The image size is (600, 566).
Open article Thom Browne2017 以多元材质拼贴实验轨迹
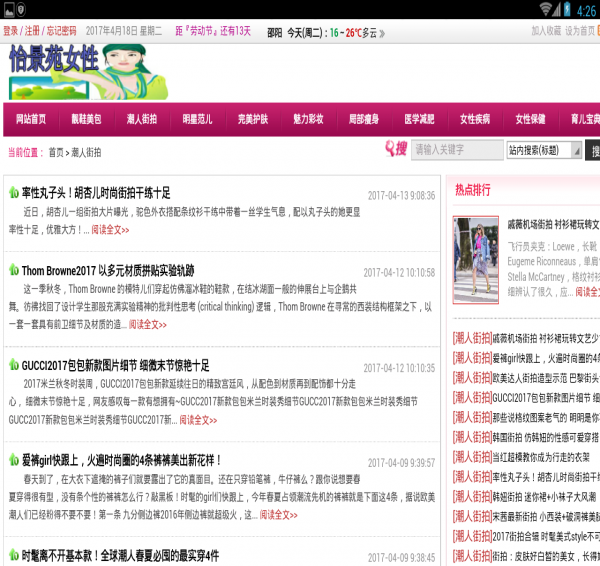coord(108,271)
